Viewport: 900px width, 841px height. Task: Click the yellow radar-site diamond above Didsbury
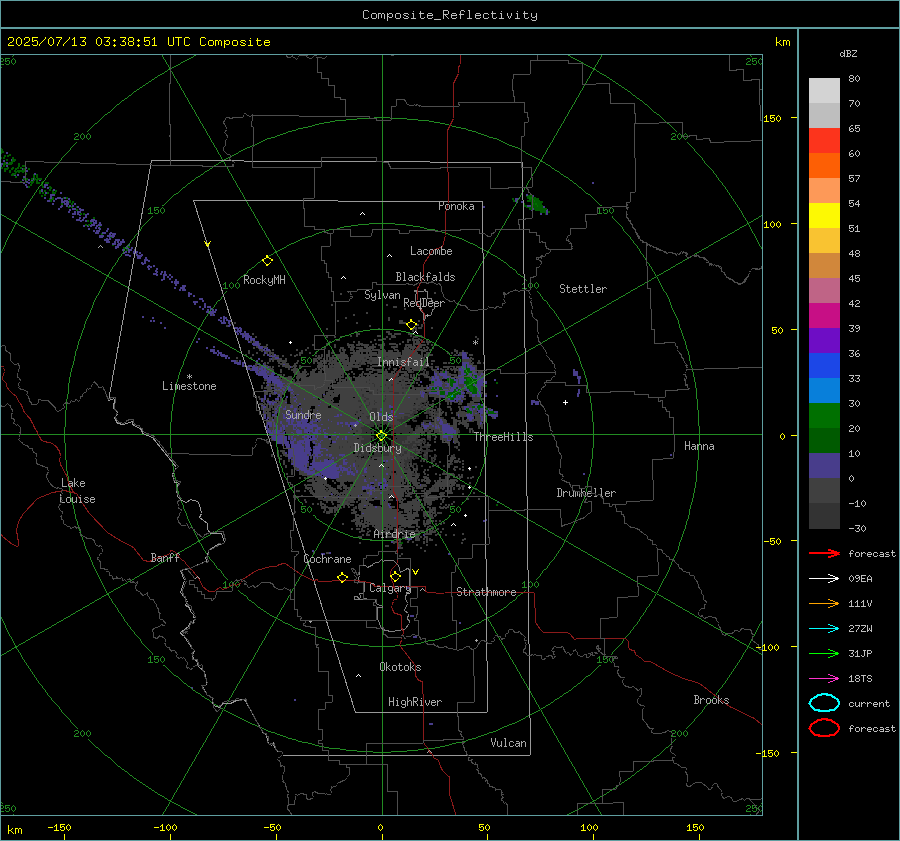click(381, 436)
